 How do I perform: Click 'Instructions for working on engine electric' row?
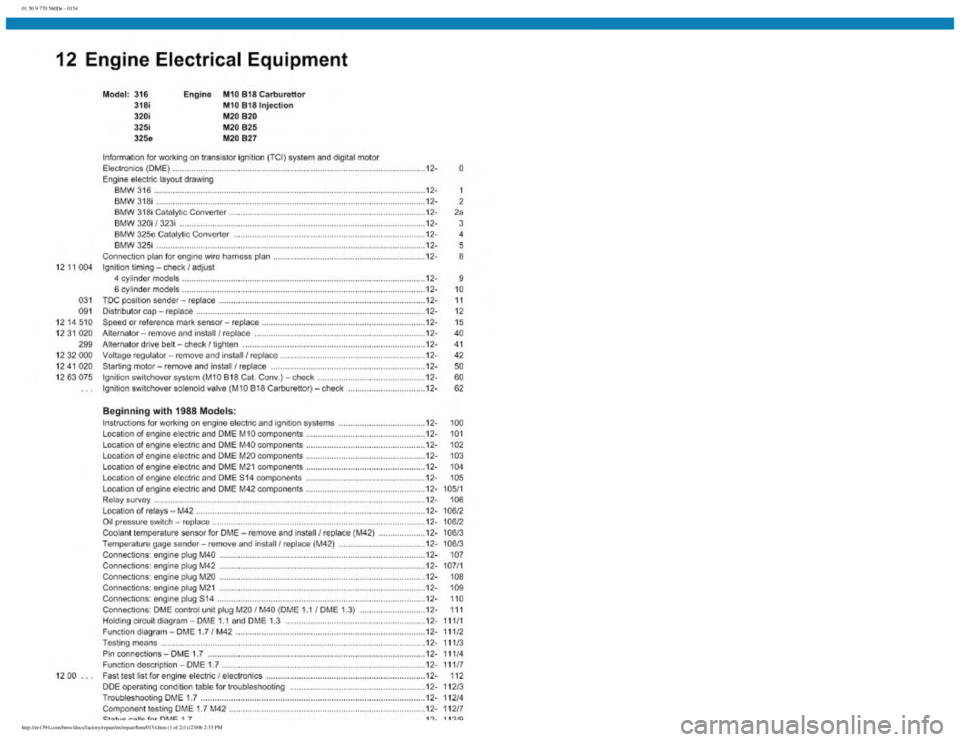[x=283, y=423]
